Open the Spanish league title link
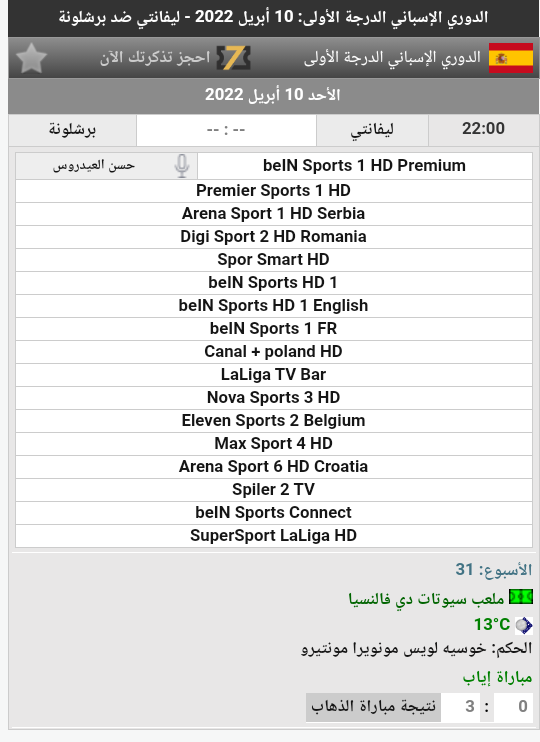540x742 pixels. pos(392,58)
